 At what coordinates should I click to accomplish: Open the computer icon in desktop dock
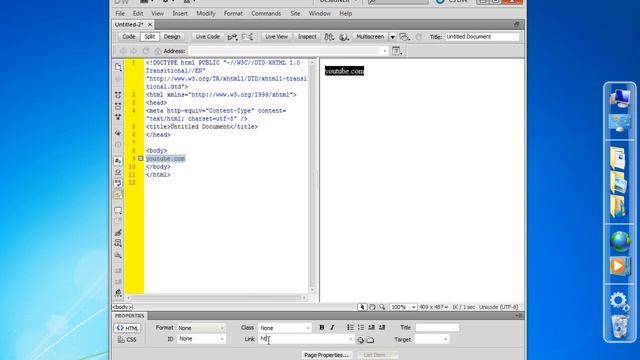[x=619, y=98]
